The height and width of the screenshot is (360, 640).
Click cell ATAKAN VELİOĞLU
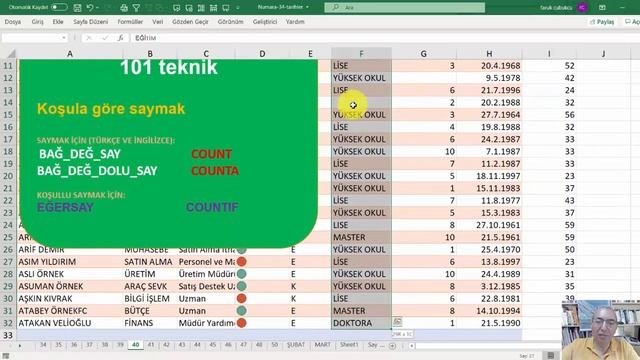70,323
